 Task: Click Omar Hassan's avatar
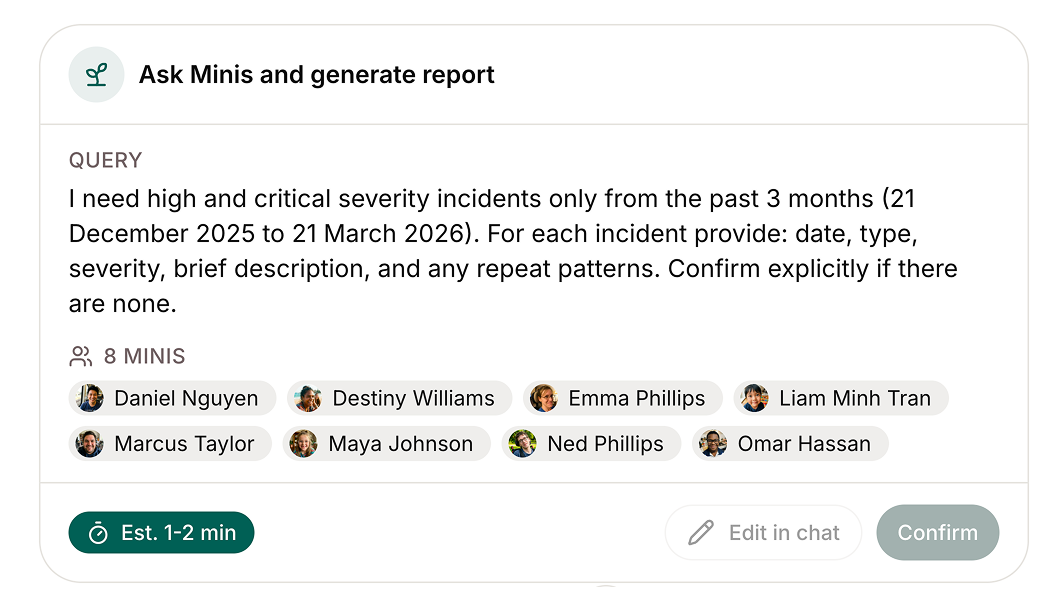click(x=713, y=444)
